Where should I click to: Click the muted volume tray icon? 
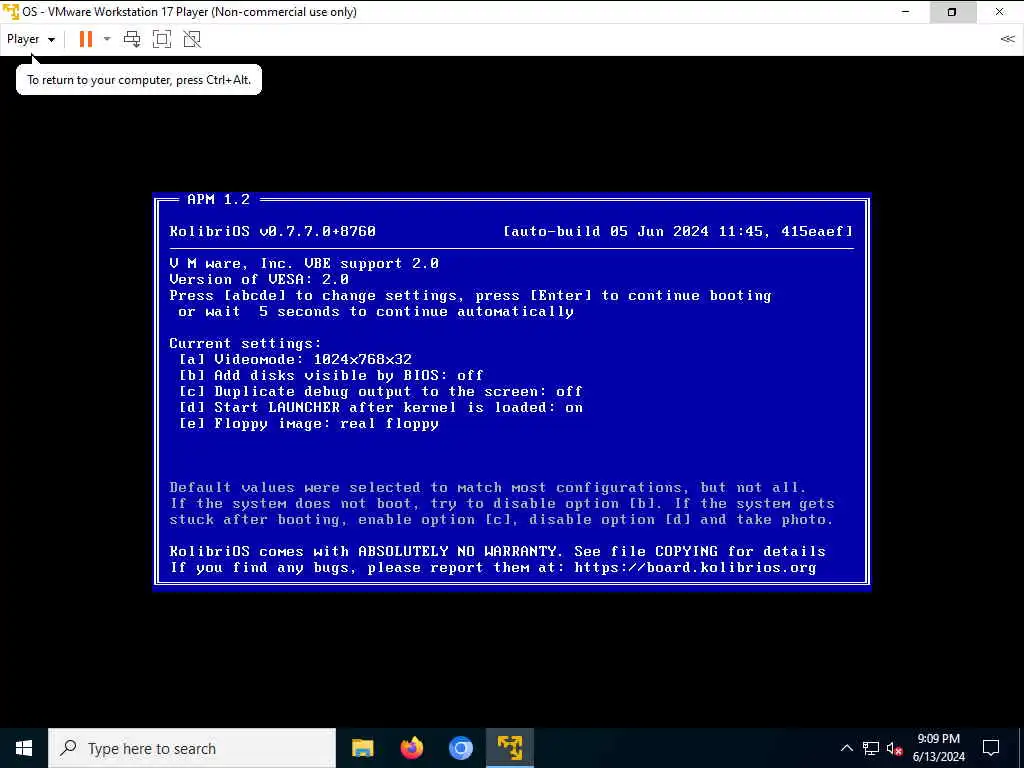(x=895, y=748)
